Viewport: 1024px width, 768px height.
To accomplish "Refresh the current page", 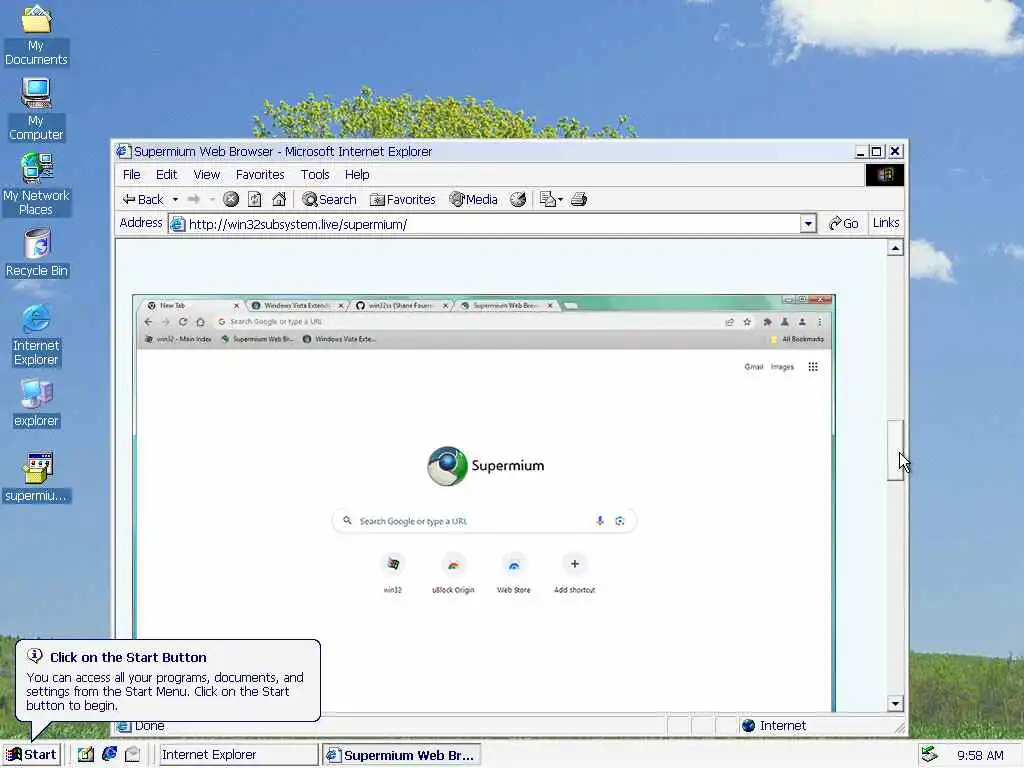I will (x=255, y=199).
